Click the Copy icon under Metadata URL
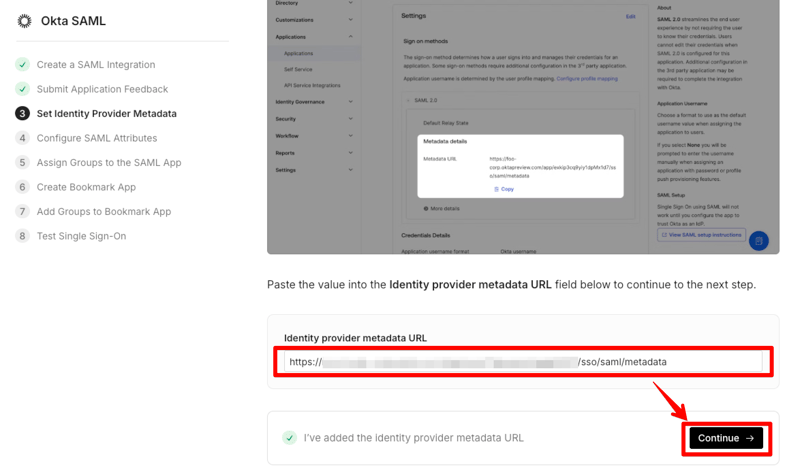The width and height of the screenshot is (800, 472). (497, 189)
